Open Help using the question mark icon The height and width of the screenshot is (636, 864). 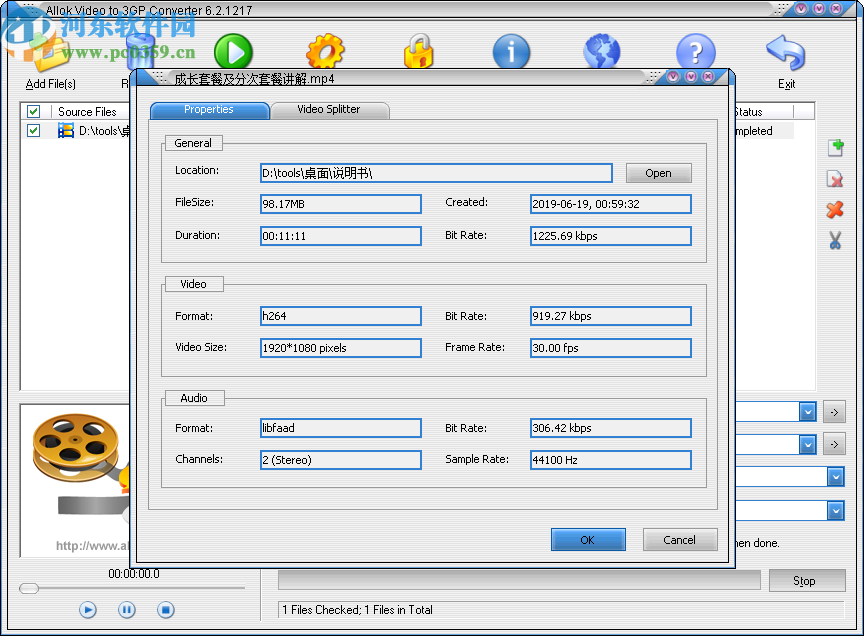695,51
